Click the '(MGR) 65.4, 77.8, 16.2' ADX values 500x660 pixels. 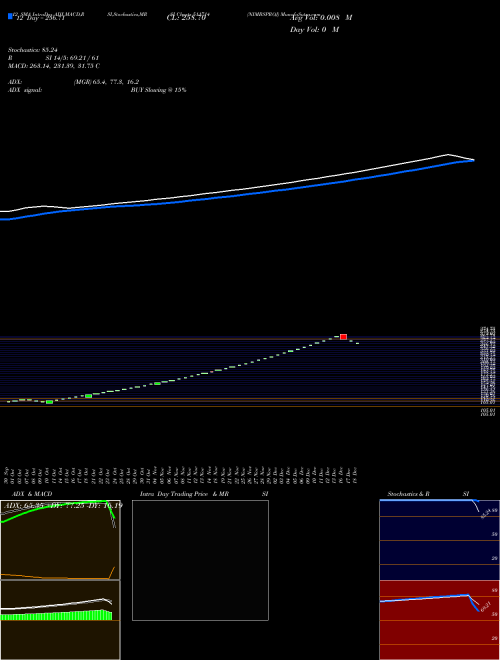106,82
